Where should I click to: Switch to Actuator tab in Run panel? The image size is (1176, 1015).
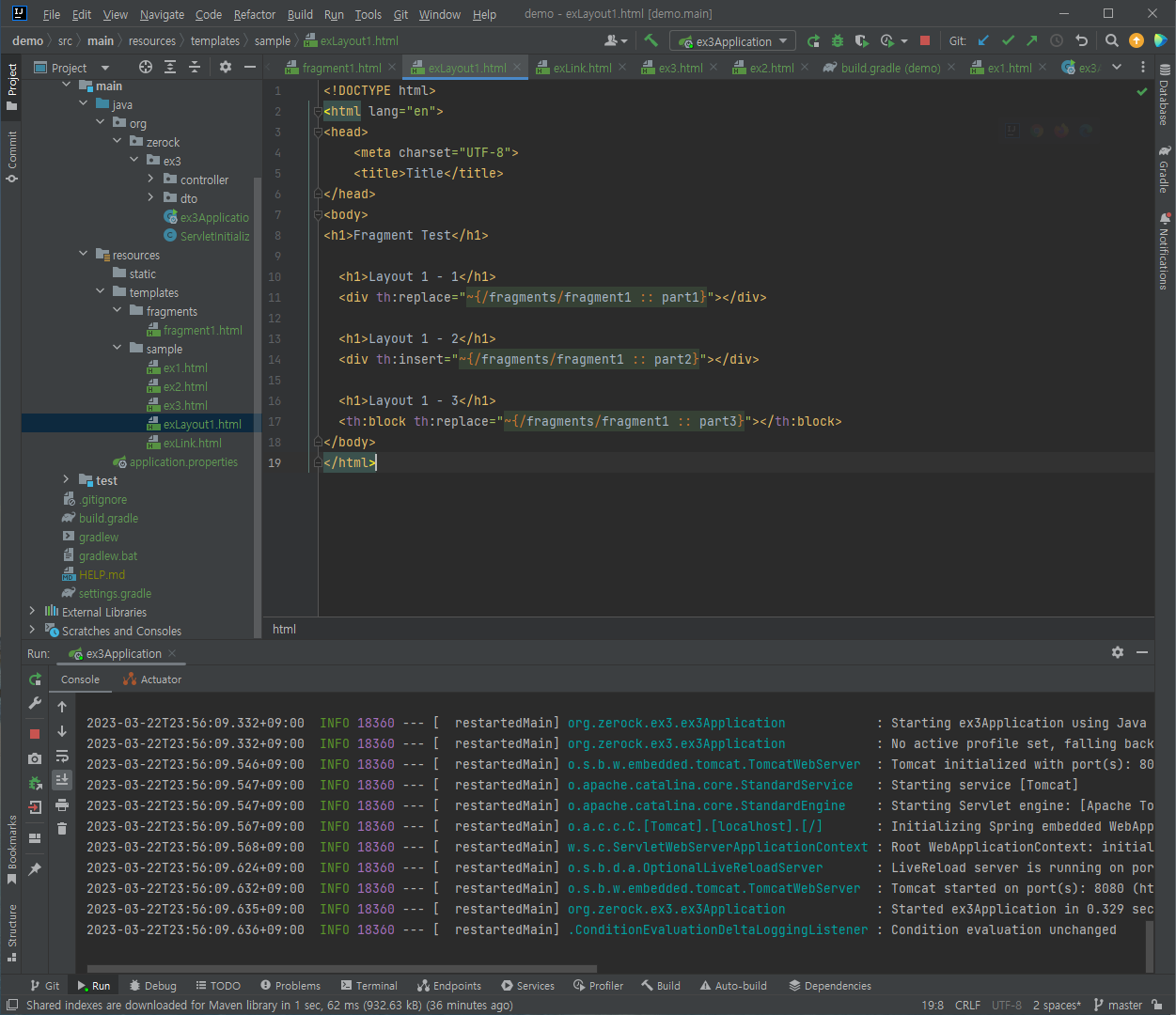152,679
